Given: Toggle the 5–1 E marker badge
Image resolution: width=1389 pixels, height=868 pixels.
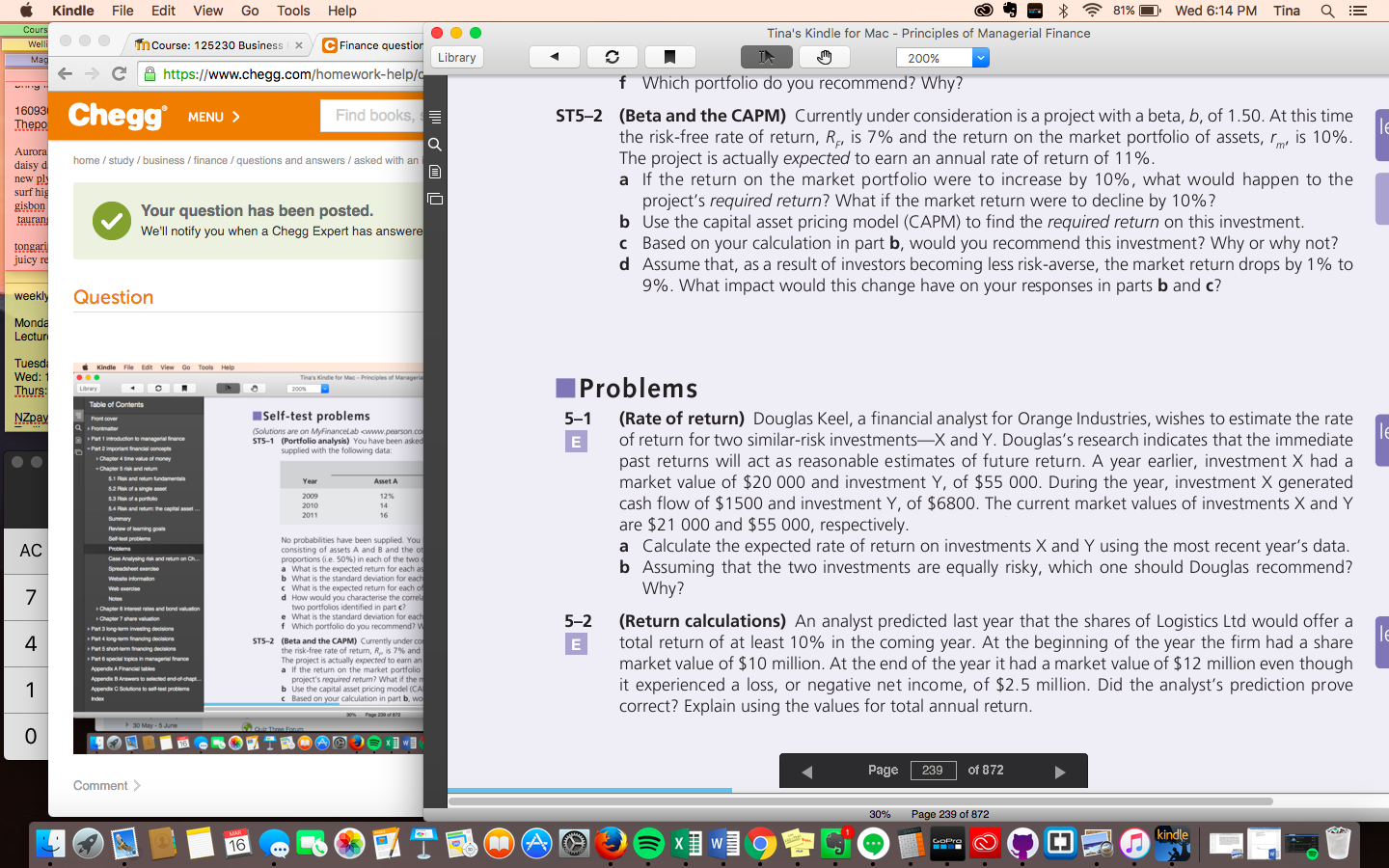Looking at the screenshot, I should point(576,442).
